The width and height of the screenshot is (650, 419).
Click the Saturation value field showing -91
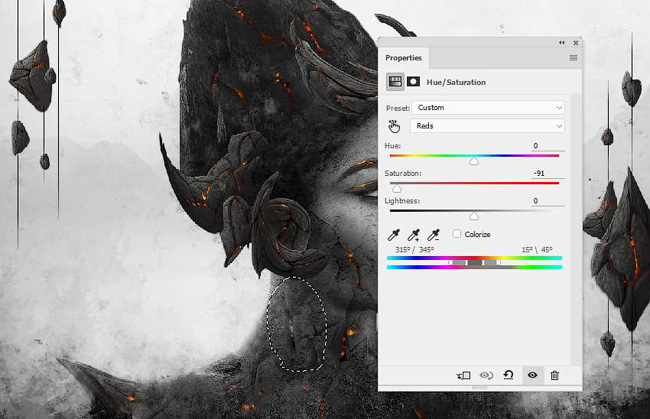coord(548,173)
